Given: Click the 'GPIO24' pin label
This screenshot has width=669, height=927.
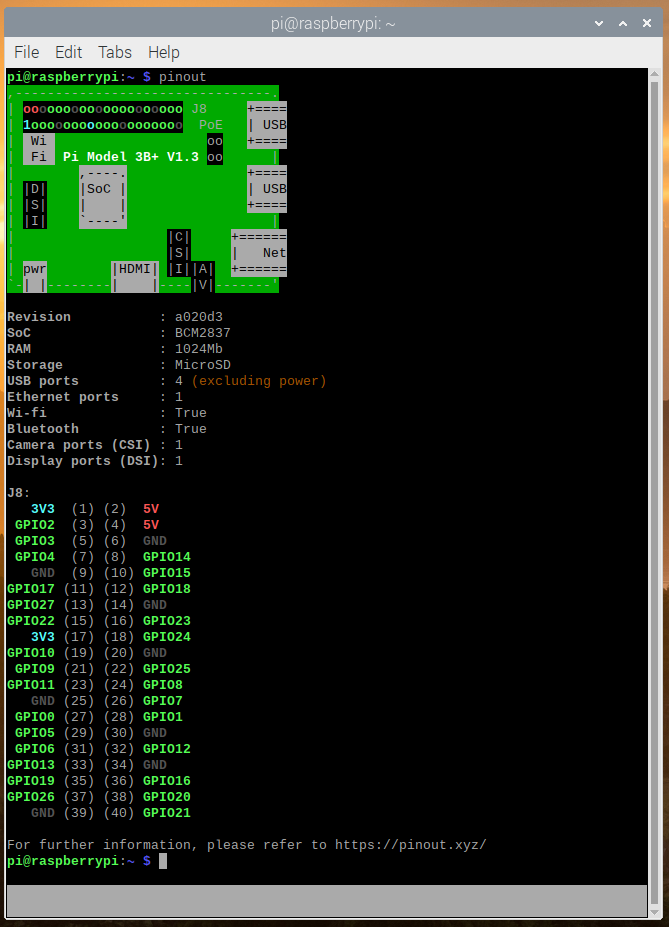Looking at the screenshot, I should coord(167,637).
